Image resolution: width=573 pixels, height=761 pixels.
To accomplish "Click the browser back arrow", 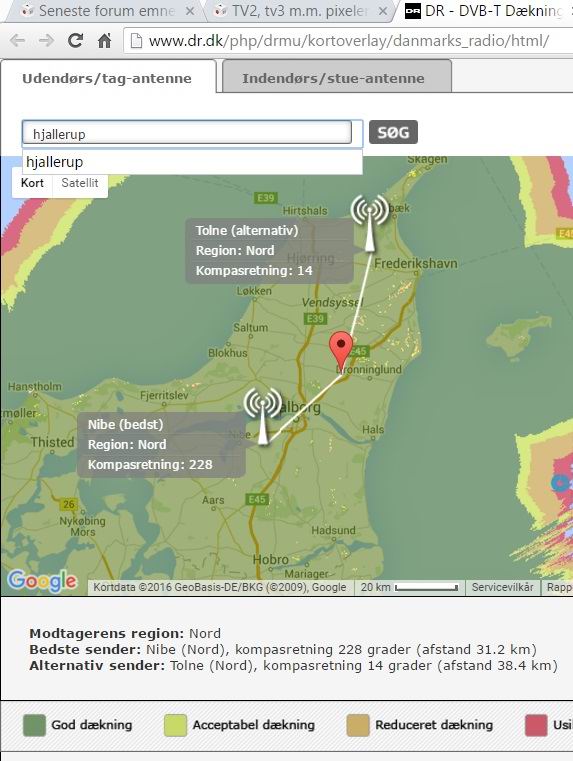I will point(17,40).
